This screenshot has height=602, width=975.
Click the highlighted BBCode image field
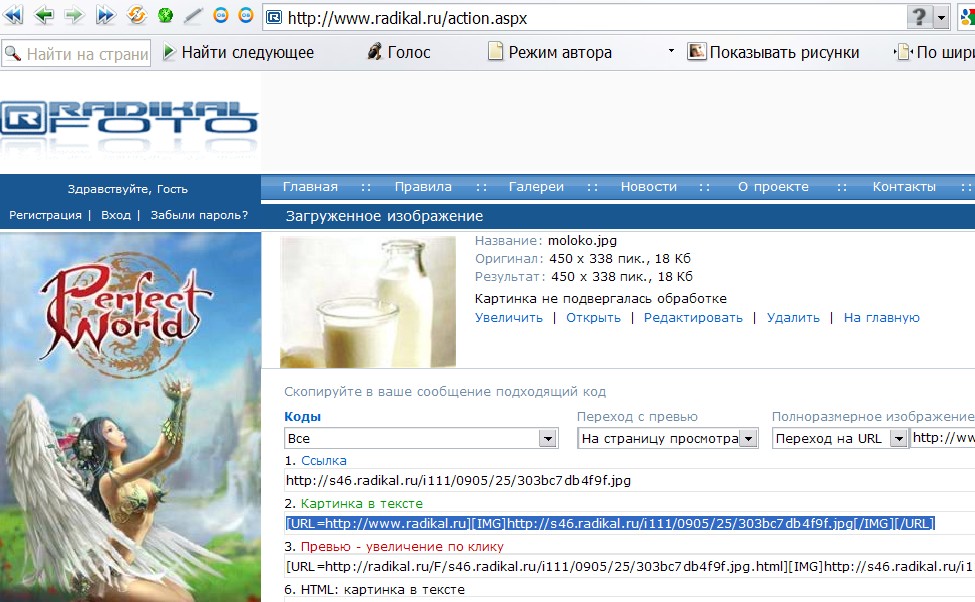pos(629,524)
